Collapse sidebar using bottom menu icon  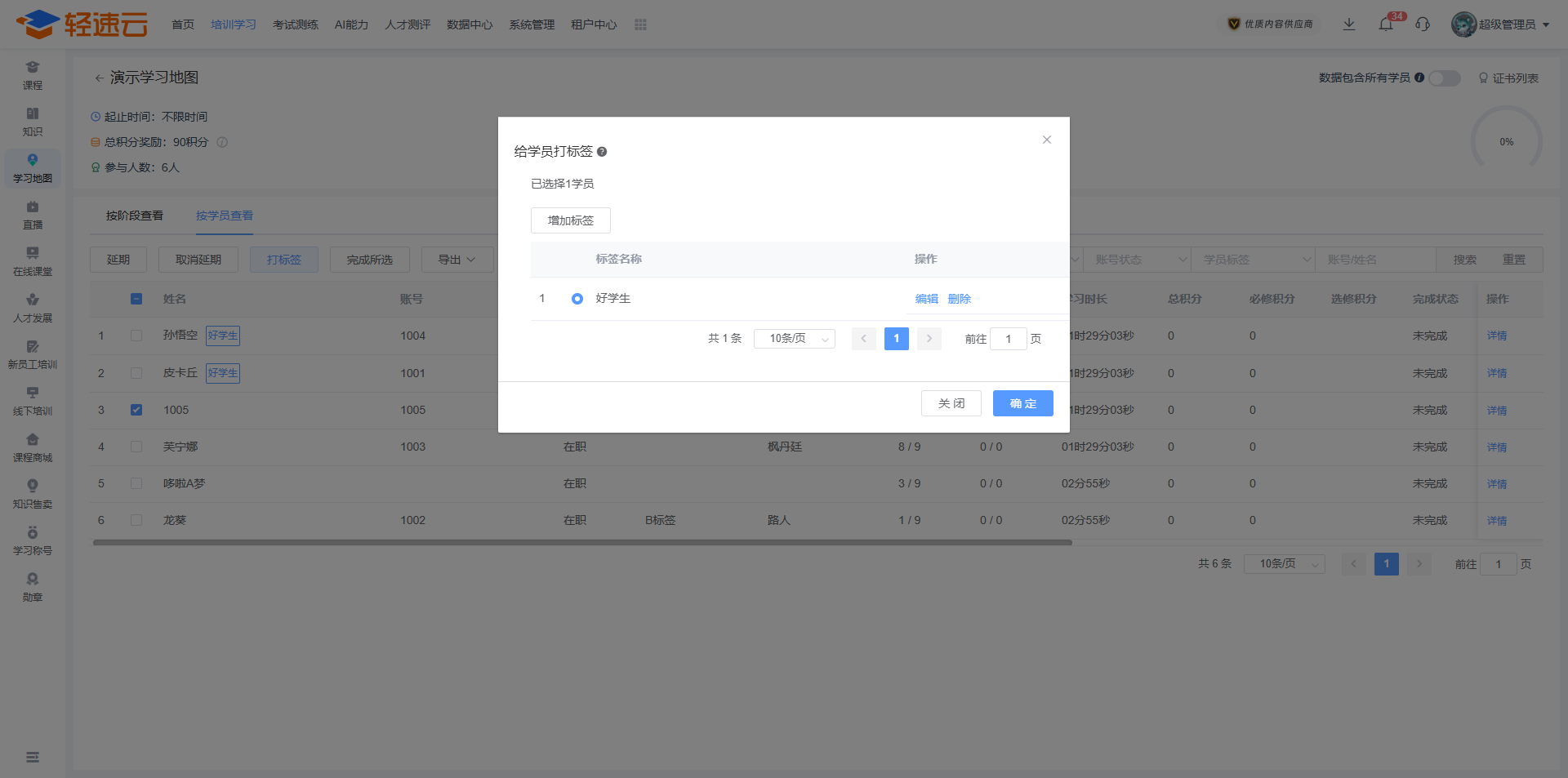click(33, 758)
